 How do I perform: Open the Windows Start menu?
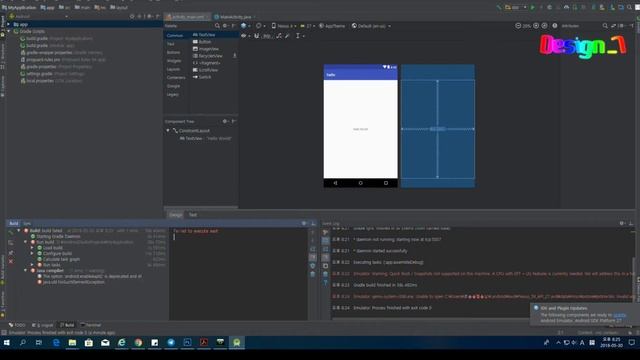pos(7,342)
